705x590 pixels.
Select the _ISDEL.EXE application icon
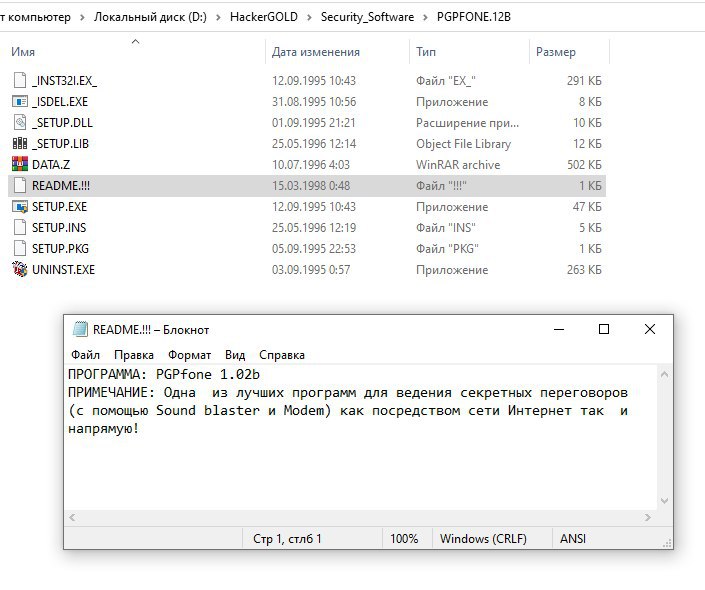[x=20, y=102]
